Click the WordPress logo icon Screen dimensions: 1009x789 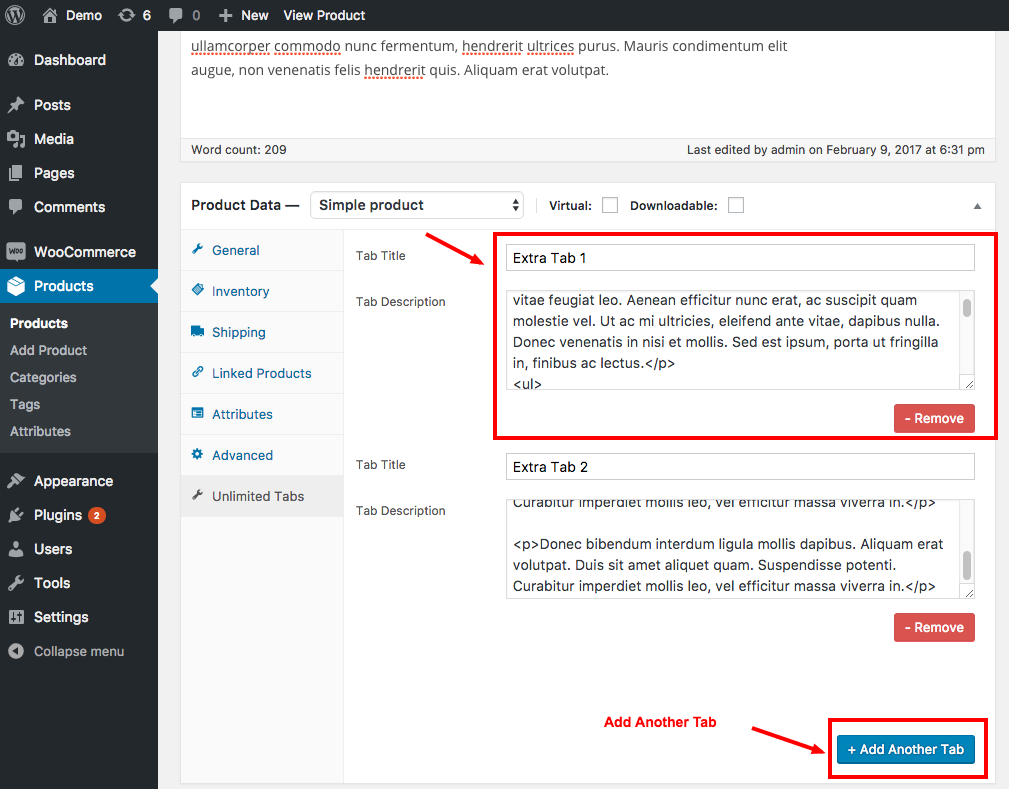(15, 15)
